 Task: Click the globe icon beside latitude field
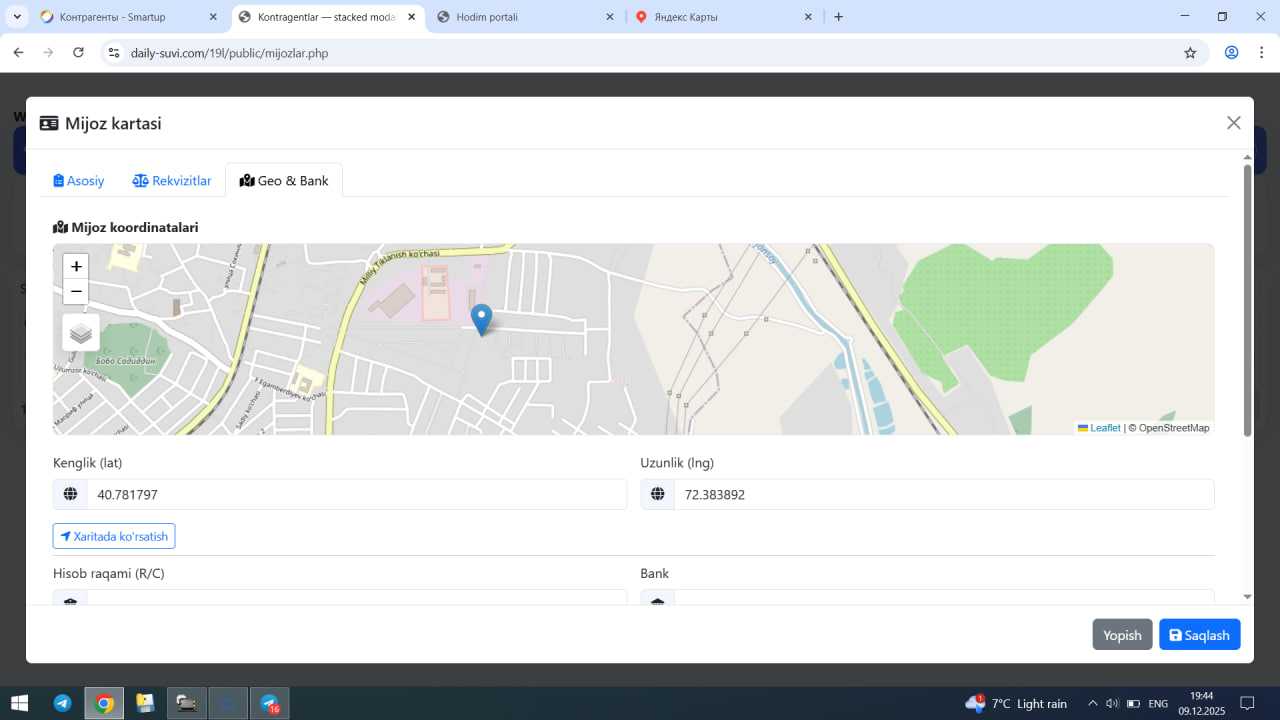pos(70,494)
